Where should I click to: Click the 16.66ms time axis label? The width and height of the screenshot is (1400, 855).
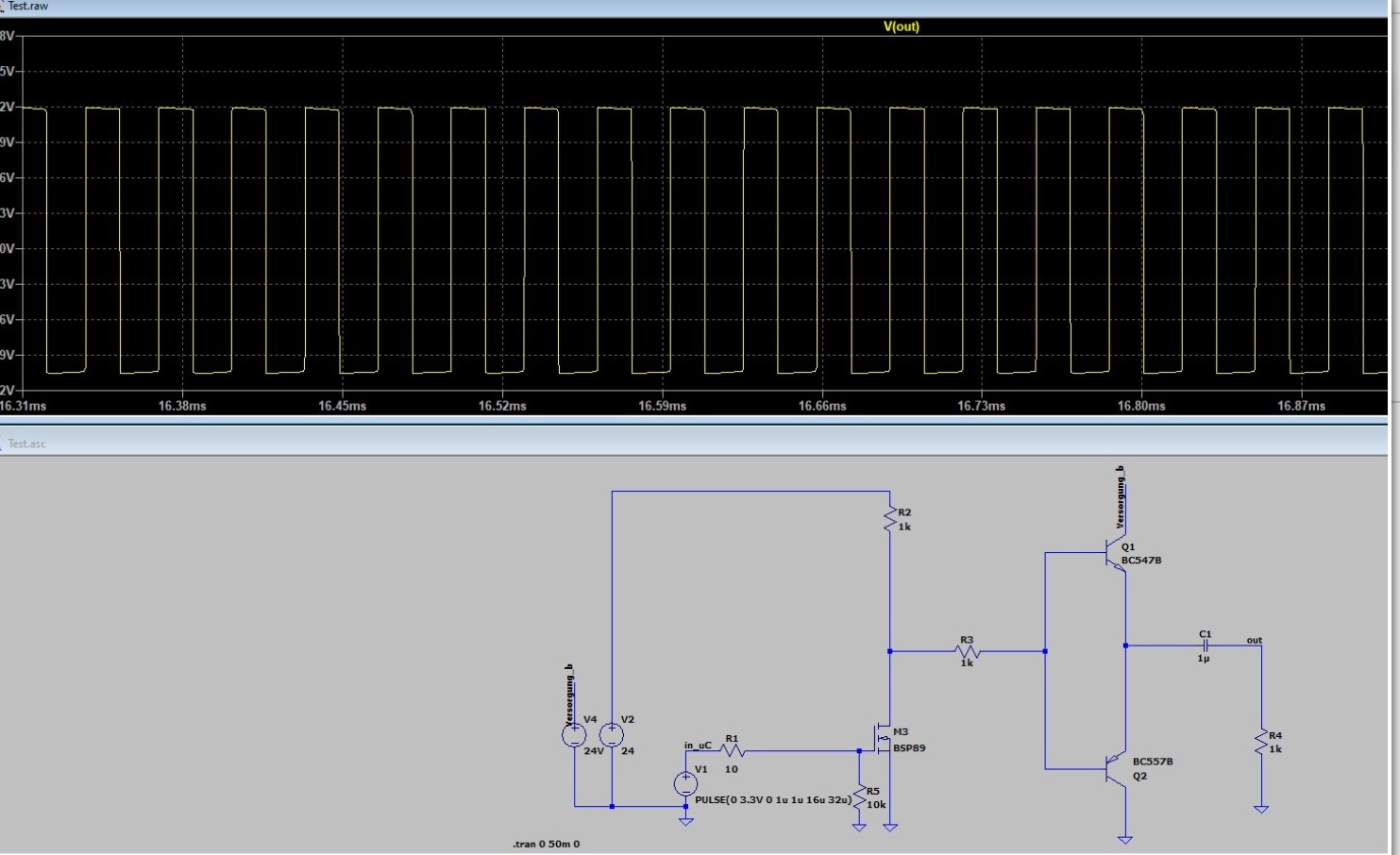pos(822,406)
